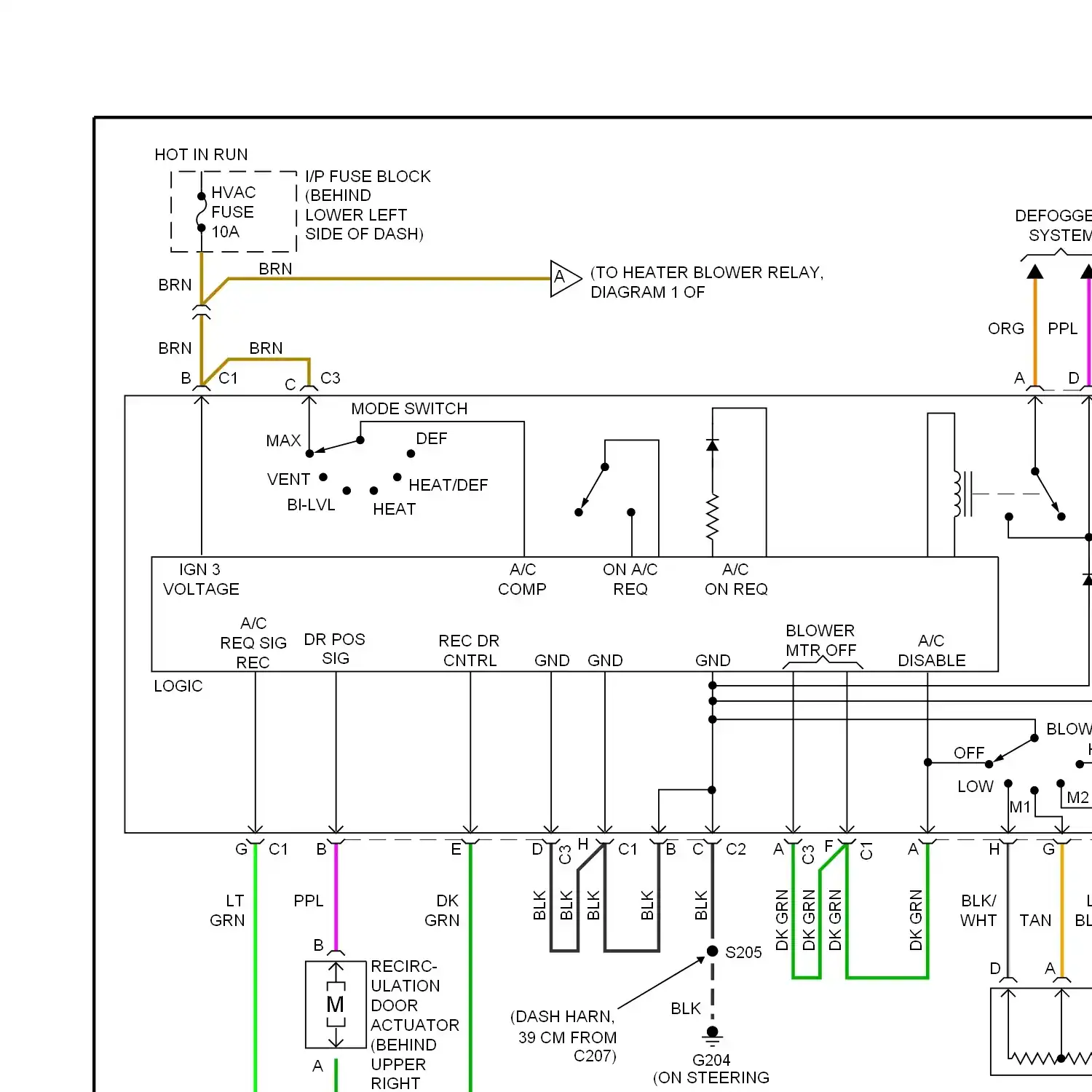Click the standalone DEF label above HEAT/DEF
1092x1092 pixels.
tap(431, 438)
